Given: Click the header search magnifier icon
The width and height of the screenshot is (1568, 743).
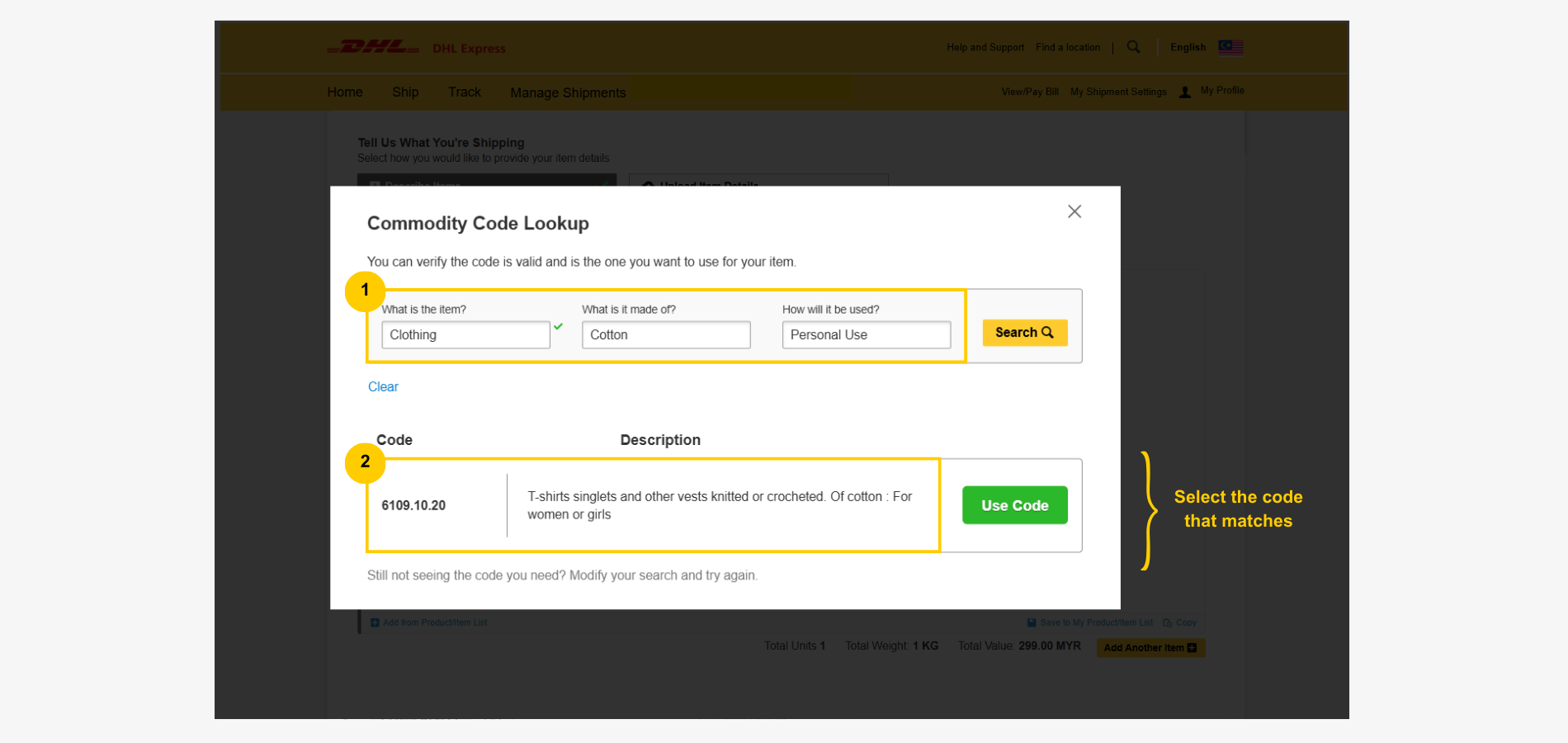Looking at the screenshot, I should click(1134, 47).
